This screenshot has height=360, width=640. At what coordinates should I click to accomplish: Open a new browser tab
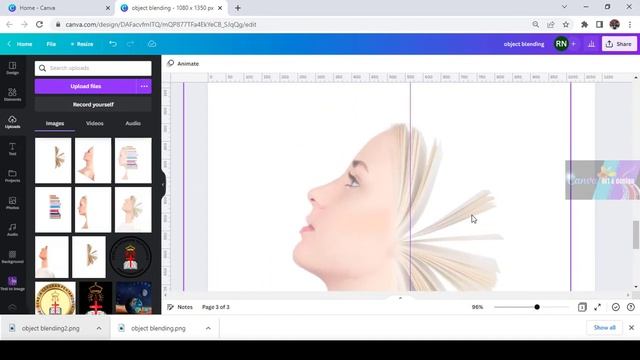[238, 8]
